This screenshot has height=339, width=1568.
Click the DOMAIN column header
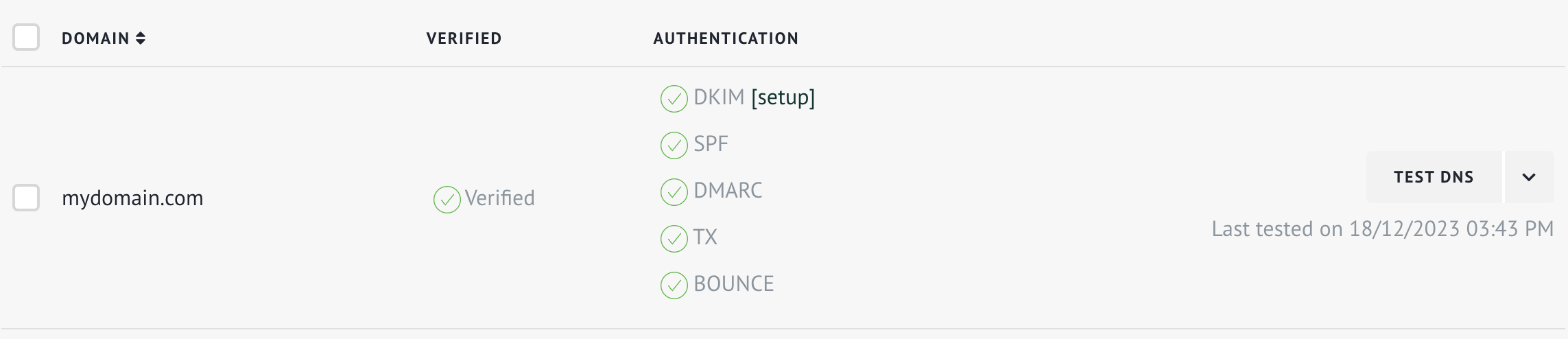(x=95, y=38)
